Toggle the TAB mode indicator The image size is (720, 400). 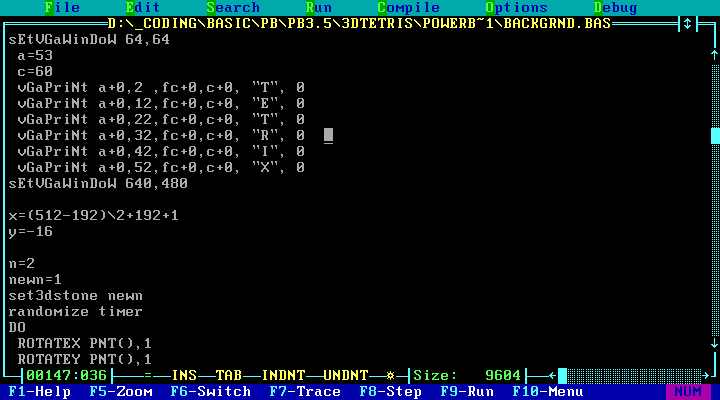click(229, 376)
